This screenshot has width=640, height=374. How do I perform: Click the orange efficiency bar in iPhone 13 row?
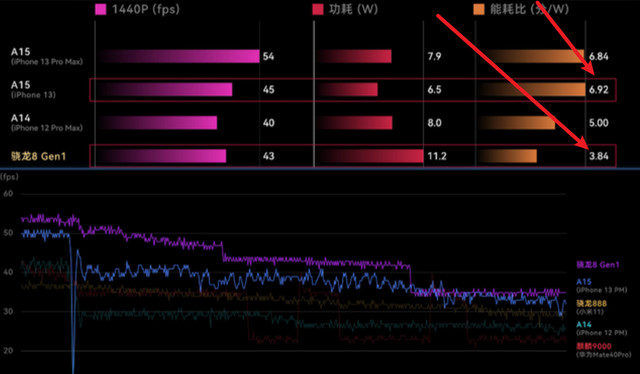click(x=532, y=89)
